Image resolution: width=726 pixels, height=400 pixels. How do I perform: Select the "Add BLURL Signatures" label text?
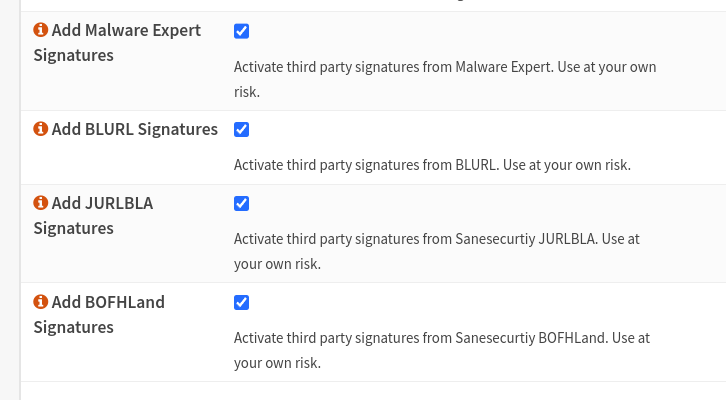pos(134,130)
